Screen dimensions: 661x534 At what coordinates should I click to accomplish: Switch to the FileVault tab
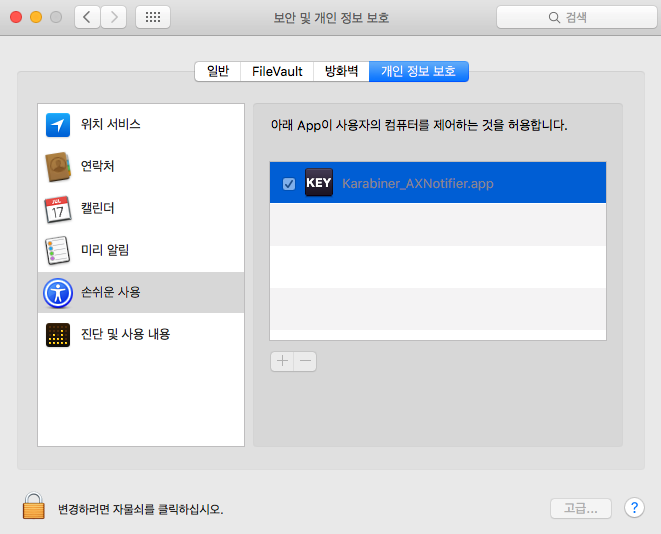pos(277,71)
